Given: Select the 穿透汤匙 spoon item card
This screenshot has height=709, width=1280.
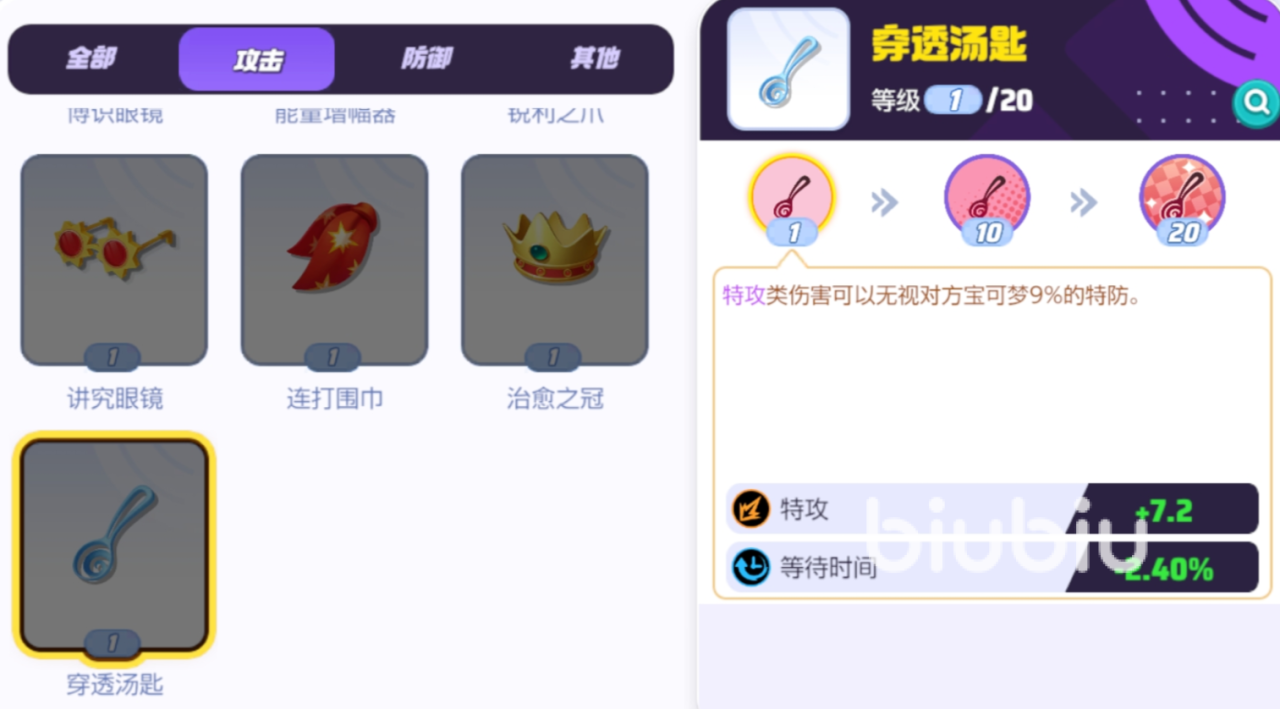Looking at the screenshot, I should pos(114,545).
